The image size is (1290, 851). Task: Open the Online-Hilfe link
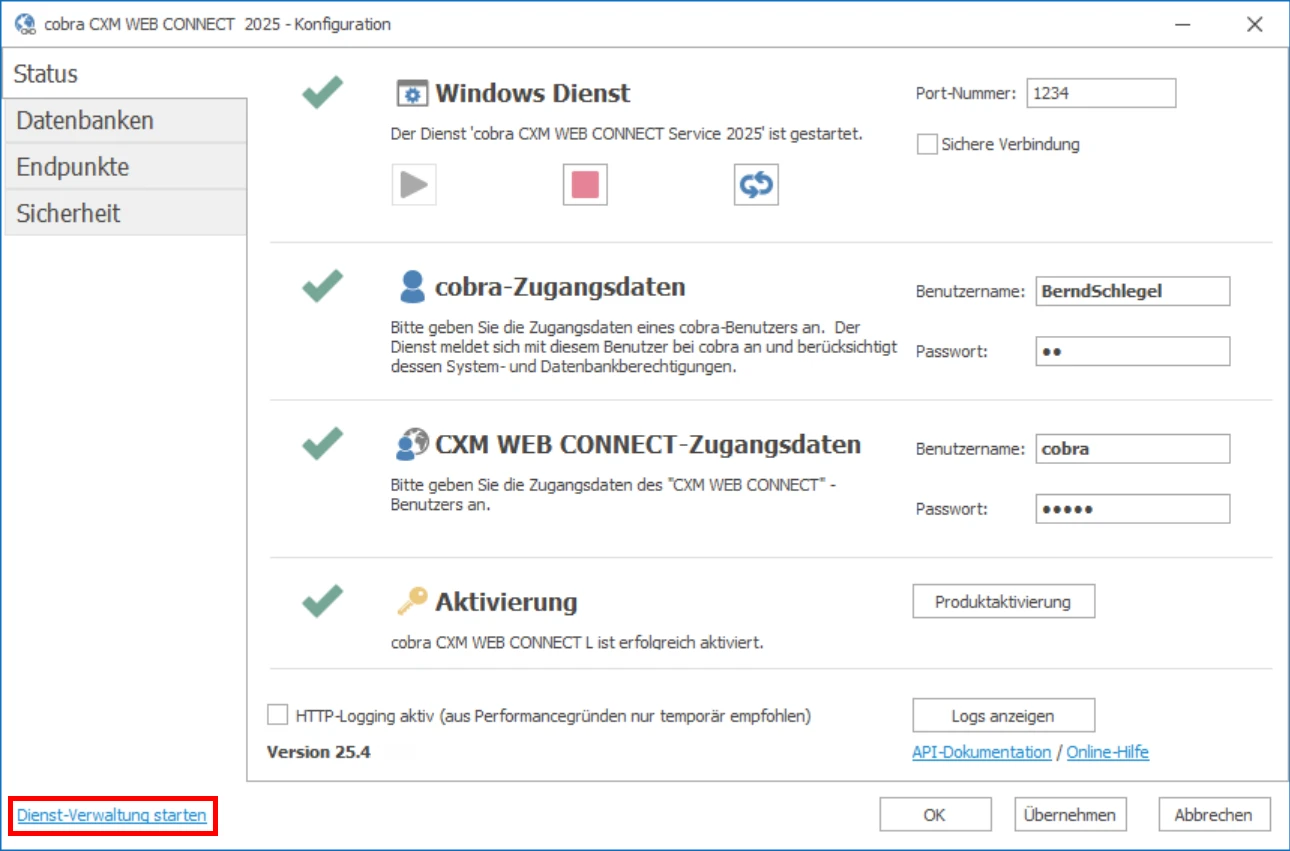coord(1107,752)
